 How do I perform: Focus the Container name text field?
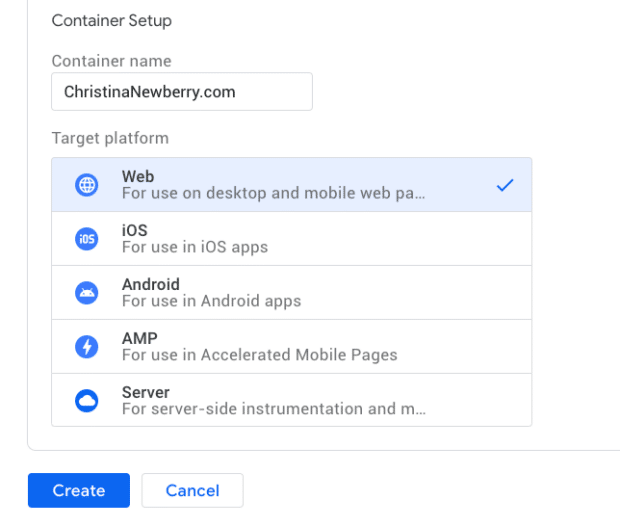tap(181, 92)
